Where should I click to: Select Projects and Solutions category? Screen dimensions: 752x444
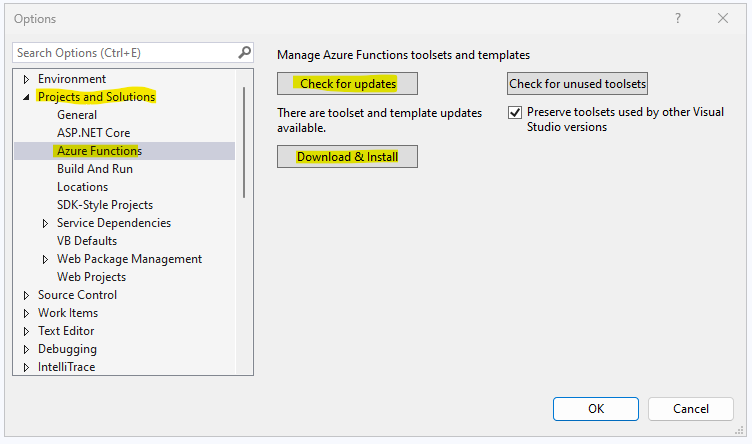(x=96, y=97)
